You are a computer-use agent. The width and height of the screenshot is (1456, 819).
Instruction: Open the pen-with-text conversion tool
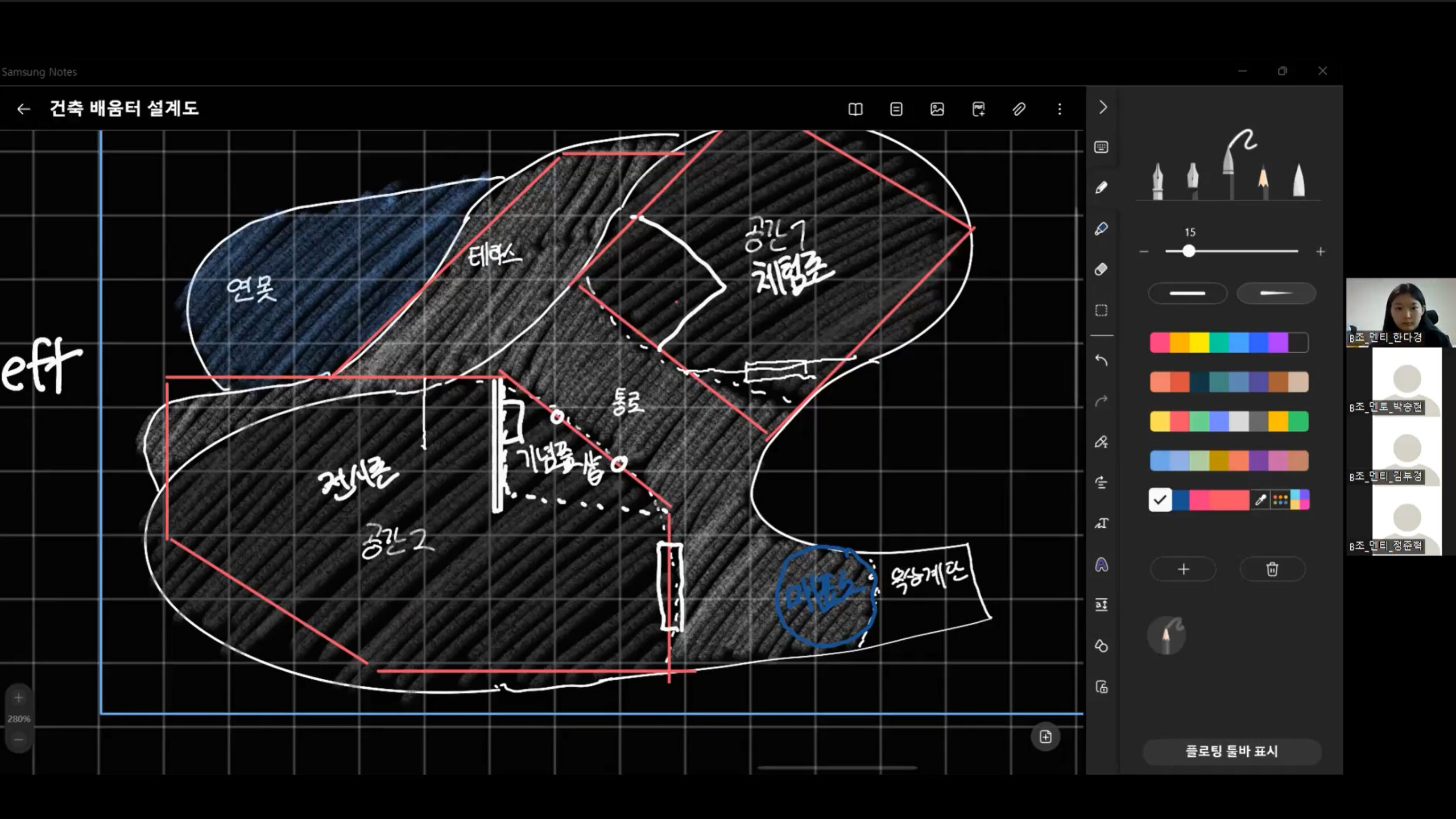1102,442
